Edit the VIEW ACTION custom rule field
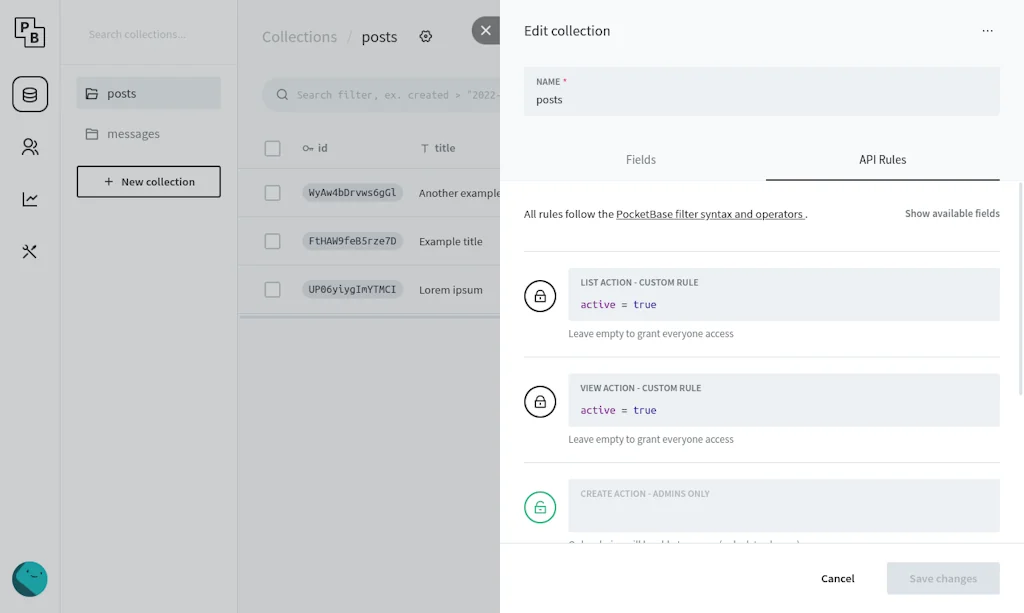Viewport: 1024px width, 613px height. 783,409
